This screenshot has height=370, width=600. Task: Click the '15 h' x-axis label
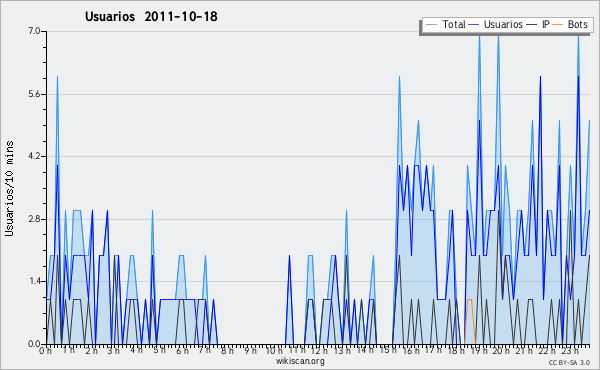pyautogui.click(x=388, y=350)
